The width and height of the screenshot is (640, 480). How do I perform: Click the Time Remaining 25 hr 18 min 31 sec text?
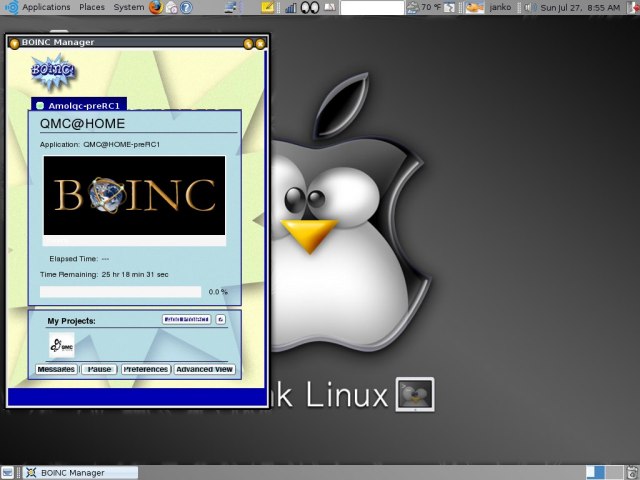point(104,275)
